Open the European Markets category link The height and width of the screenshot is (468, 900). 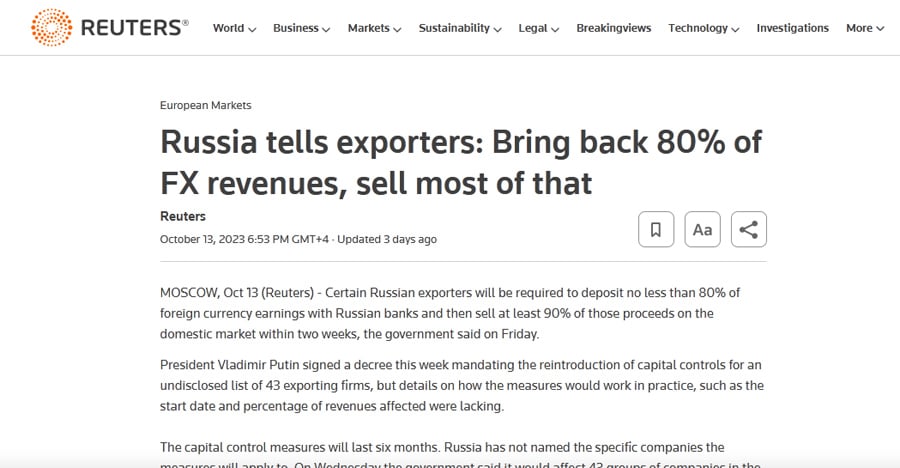point(205,105)
